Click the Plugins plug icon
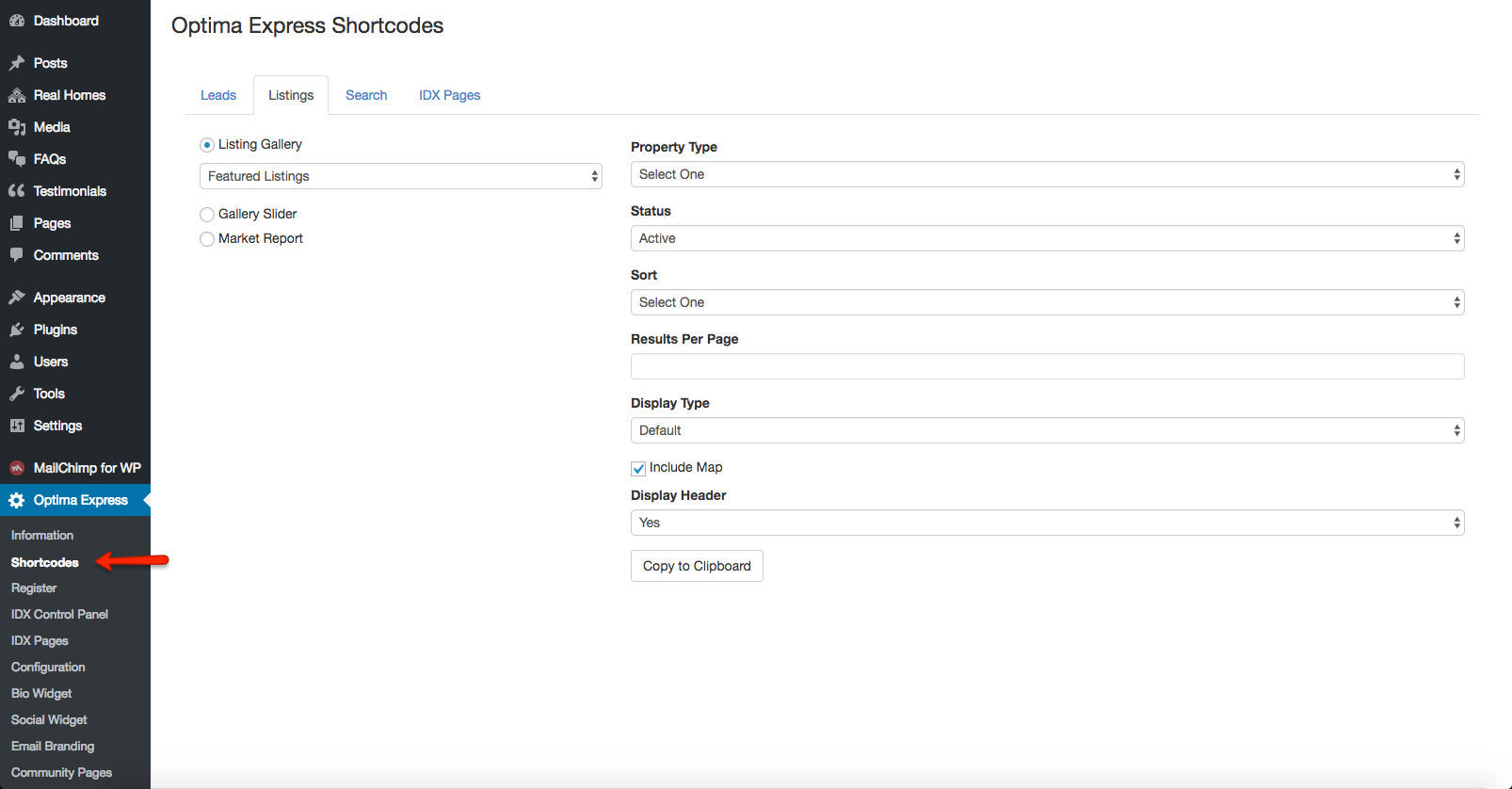 [x=17, y=330]
